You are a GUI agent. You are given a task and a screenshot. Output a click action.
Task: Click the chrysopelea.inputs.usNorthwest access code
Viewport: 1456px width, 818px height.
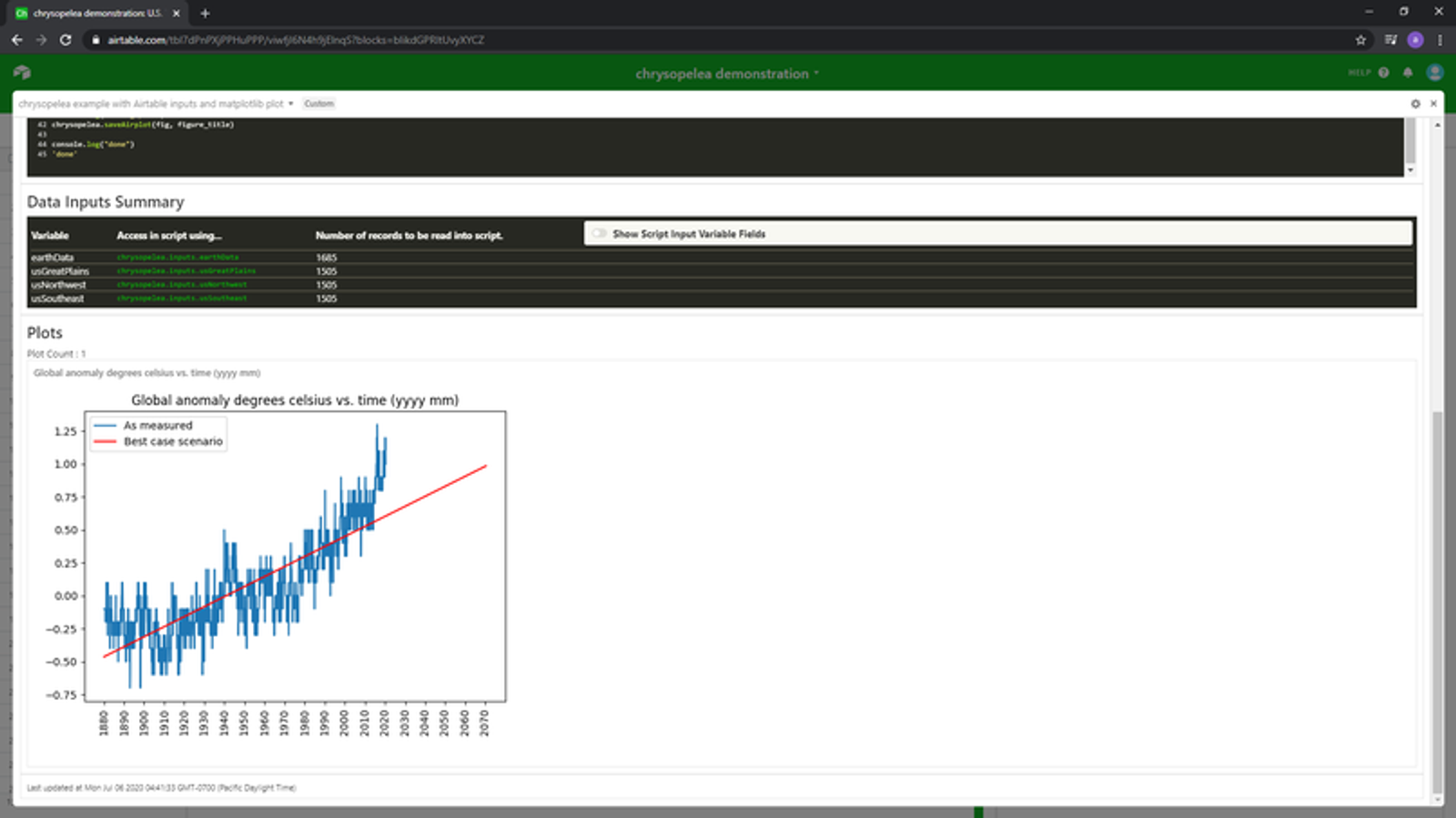[182, 285]
